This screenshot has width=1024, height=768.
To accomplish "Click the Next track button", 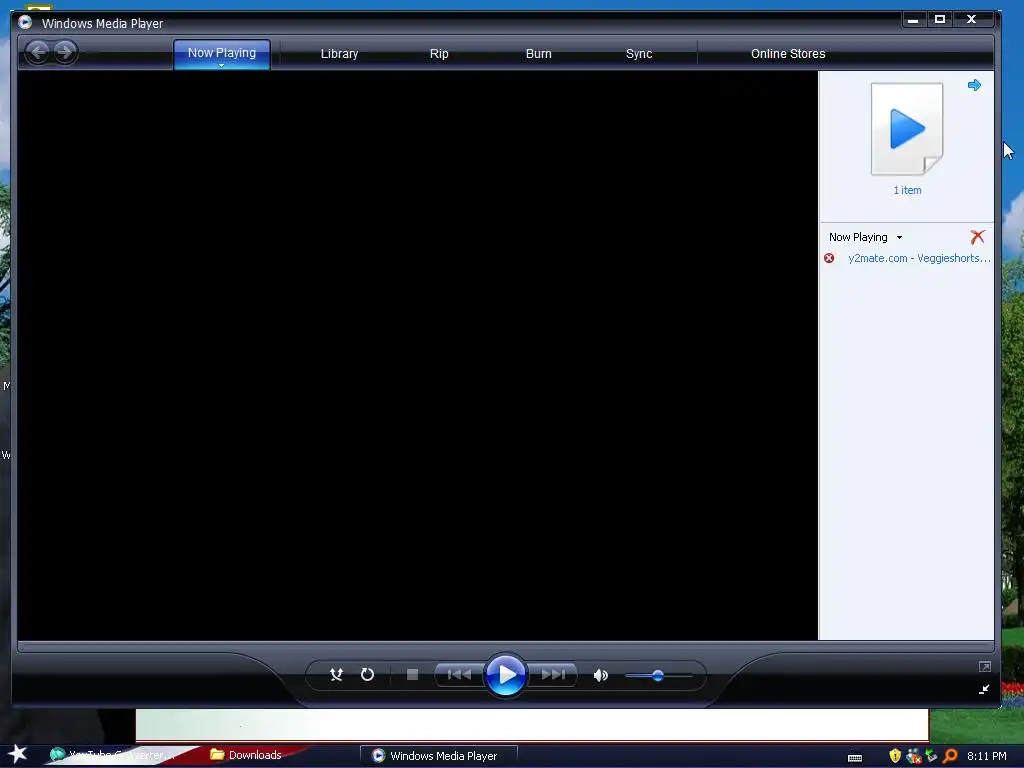I will point(553,675).
